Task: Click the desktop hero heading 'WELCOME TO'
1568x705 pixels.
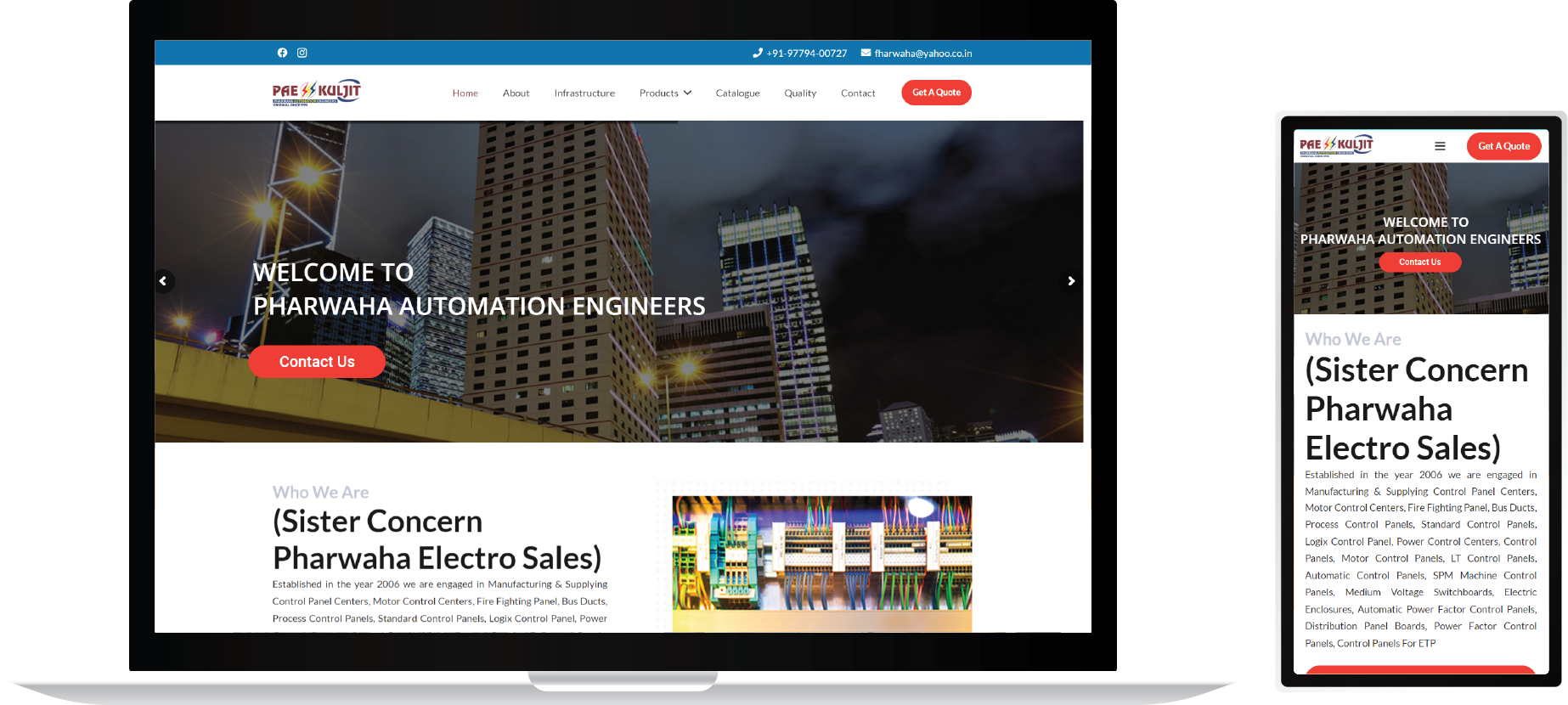Action: click(x=333, y=273)
